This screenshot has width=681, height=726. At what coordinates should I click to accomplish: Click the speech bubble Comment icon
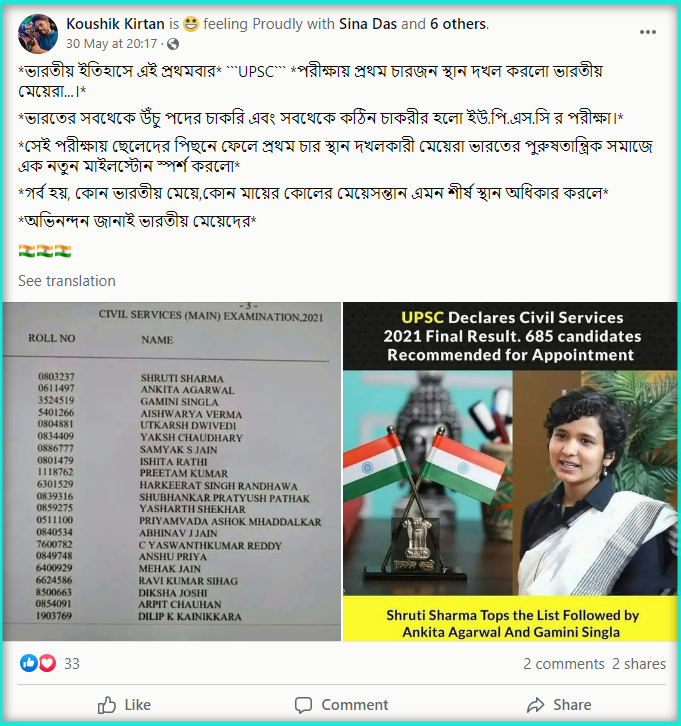point(304,705)
